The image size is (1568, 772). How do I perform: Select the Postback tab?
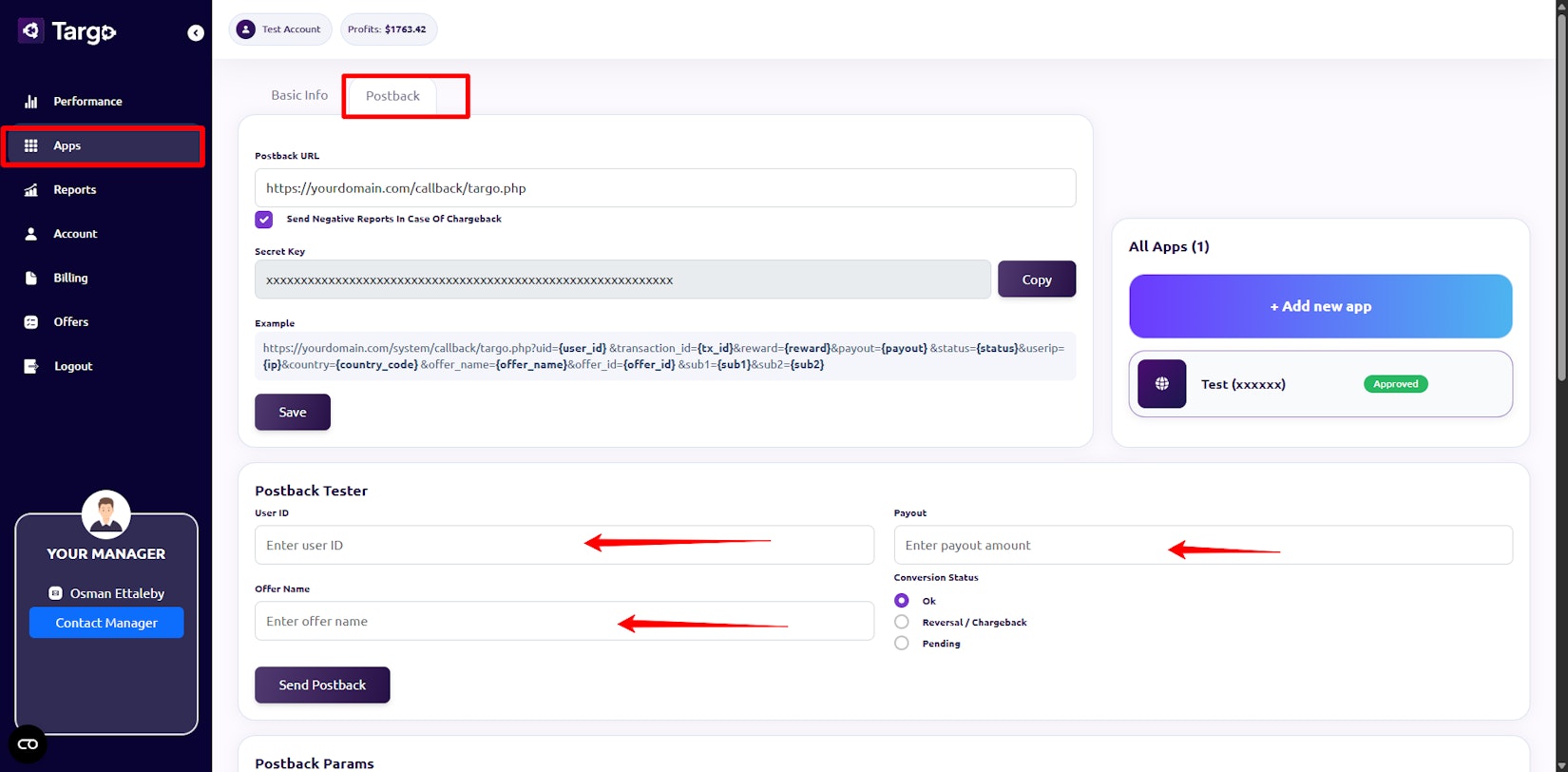[x=392, y=96]
